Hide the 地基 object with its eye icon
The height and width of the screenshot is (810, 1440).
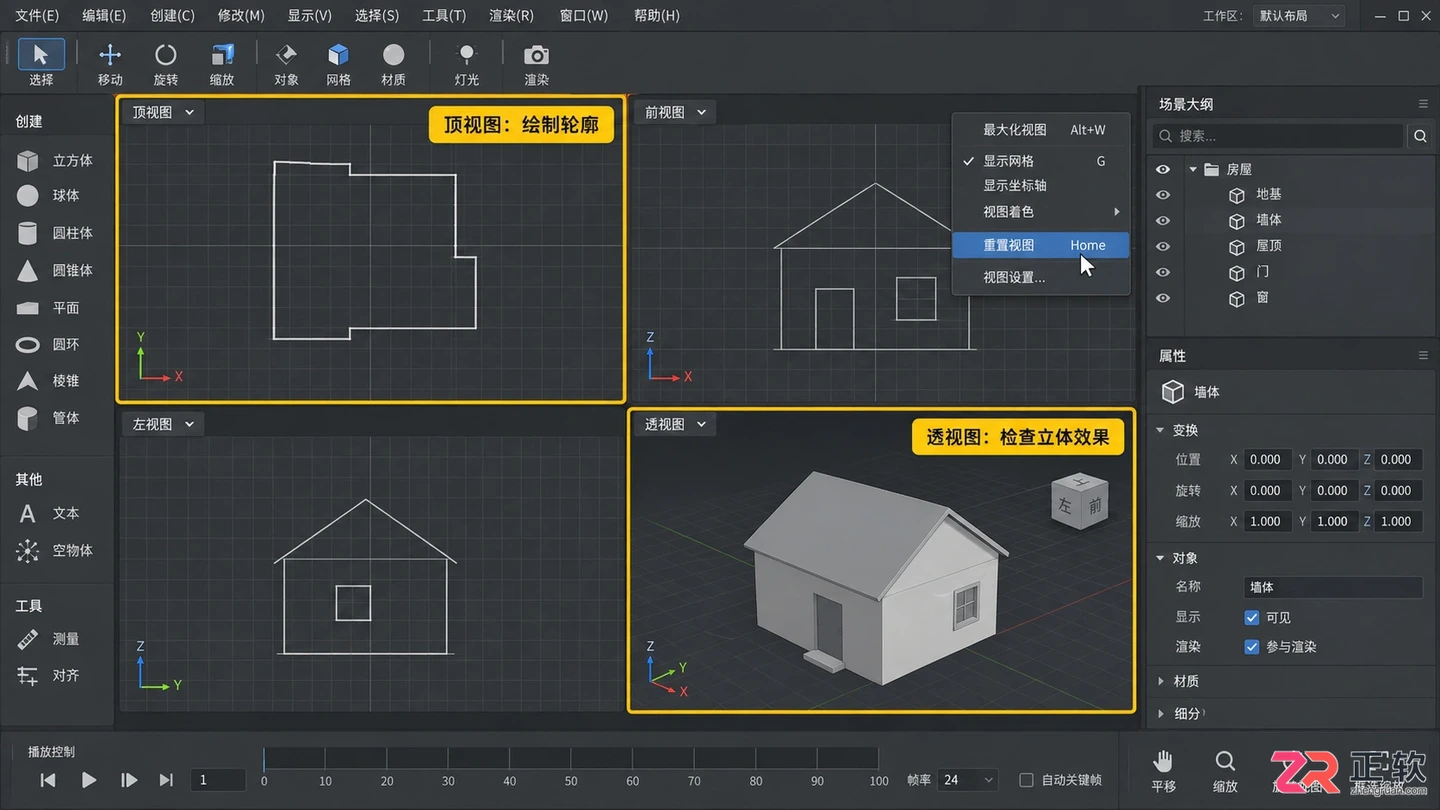(x=1163, y=195)
